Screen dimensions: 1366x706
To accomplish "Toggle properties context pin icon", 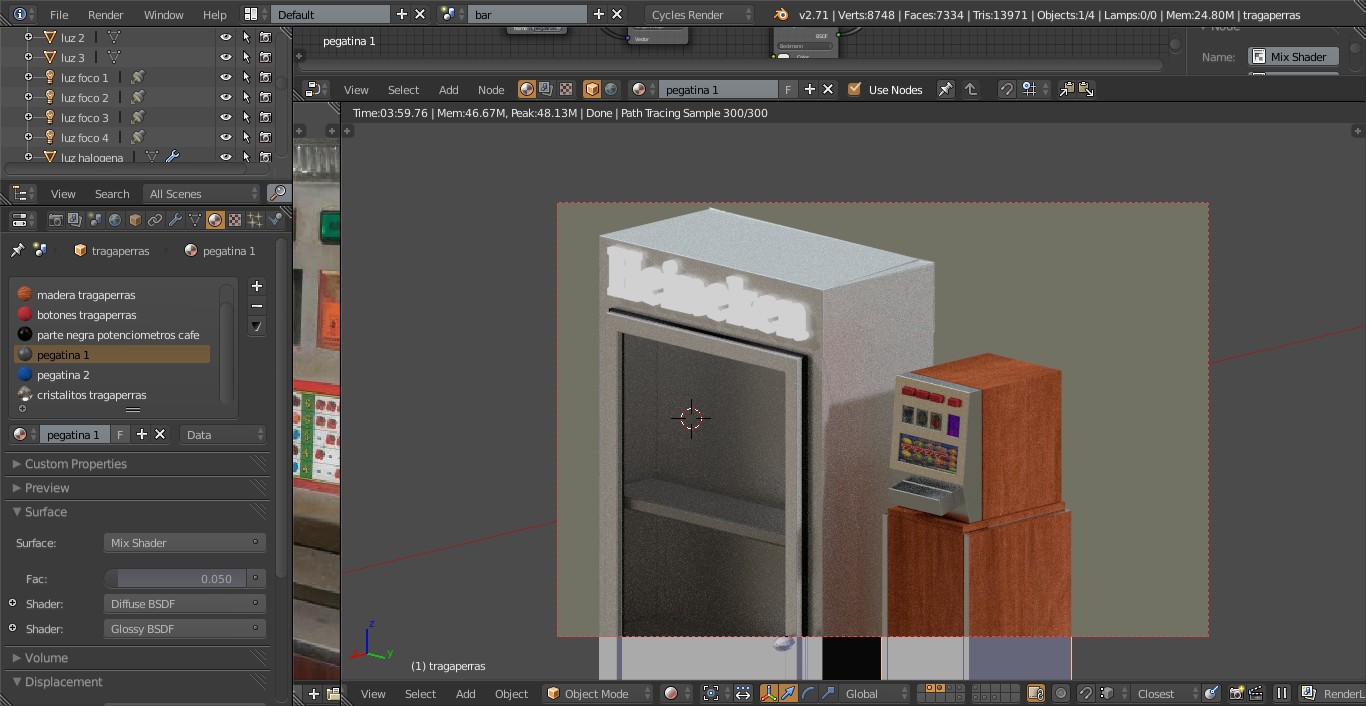I will click(17, 250).
